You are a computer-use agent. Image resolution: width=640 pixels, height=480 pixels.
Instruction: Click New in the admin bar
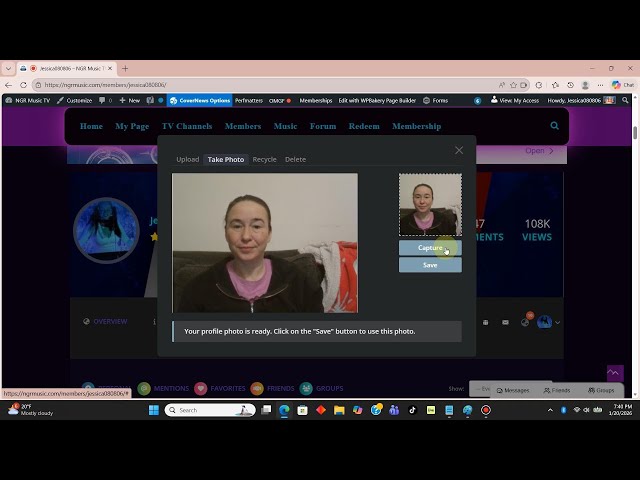(x=130, y=100)
